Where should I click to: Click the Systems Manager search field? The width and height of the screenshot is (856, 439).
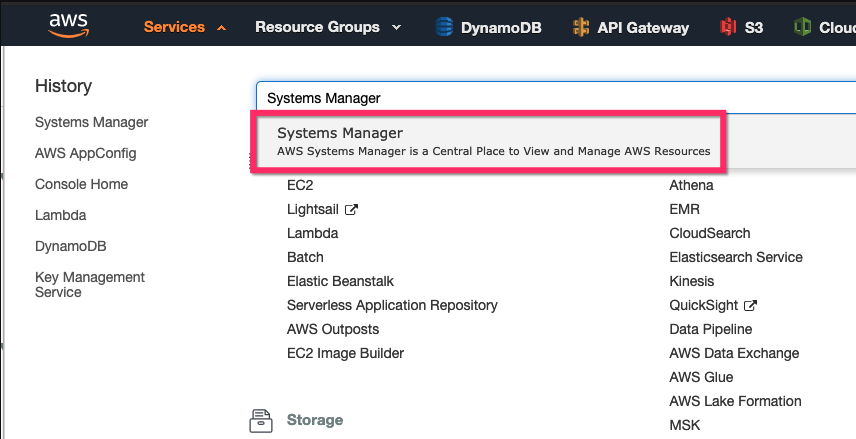tap(556, 98)
